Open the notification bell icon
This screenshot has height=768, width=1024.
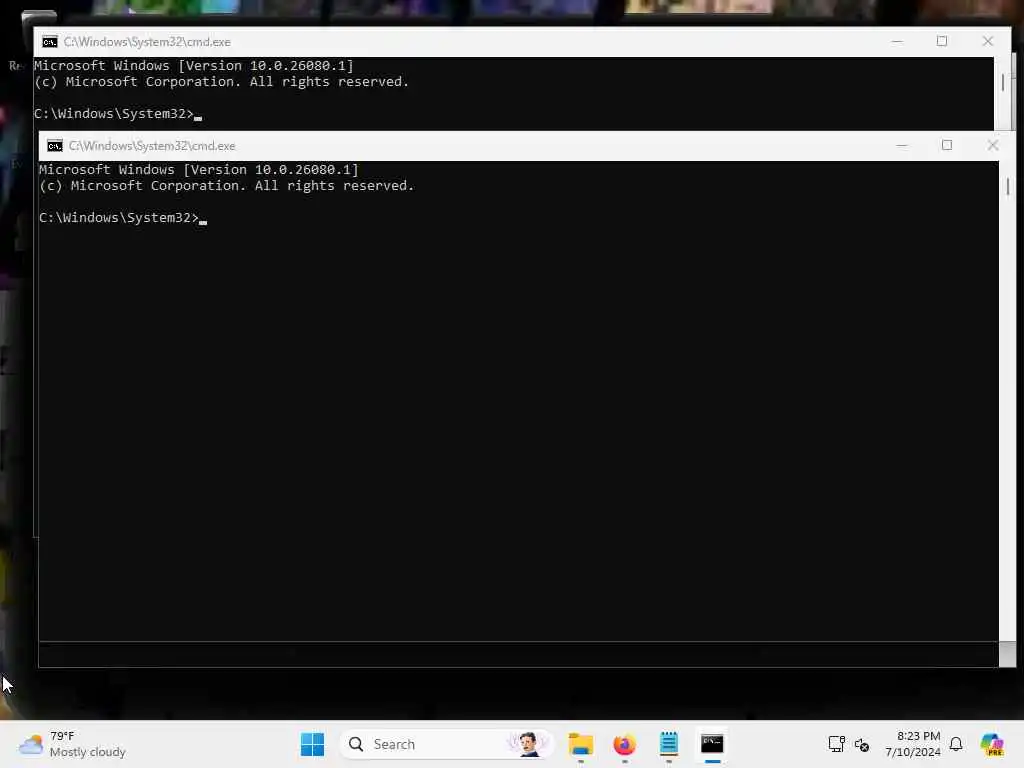pyautogui.click(x=955, y=744)
